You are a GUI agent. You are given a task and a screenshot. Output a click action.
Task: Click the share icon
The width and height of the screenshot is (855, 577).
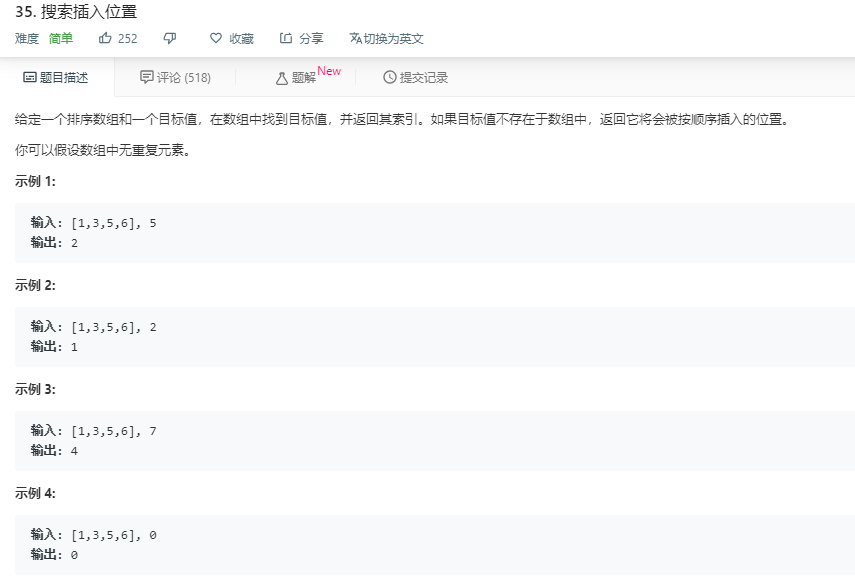coord(286,38)
